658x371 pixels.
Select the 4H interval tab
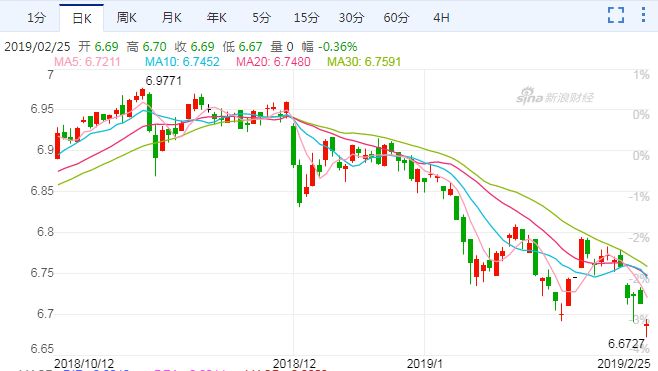point(441,18)
